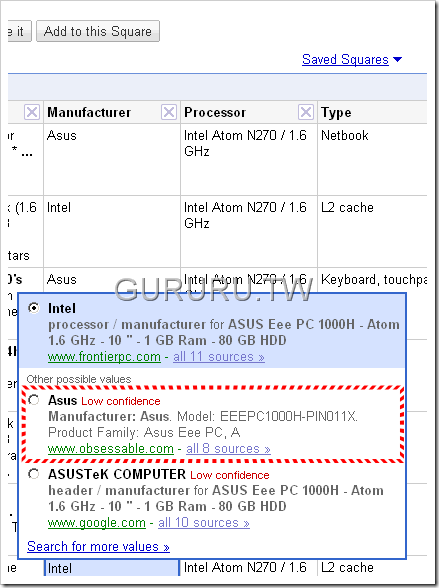Open www.obsessable.com source link
The height and width of the screenshot is (588, 439).
[x=111, y=448]
